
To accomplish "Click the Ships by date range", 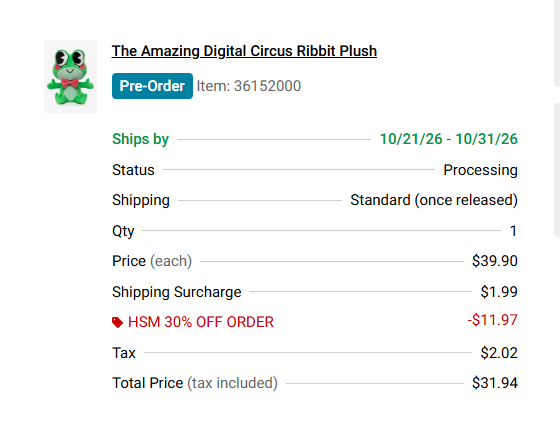I will (x=449, y=139).
